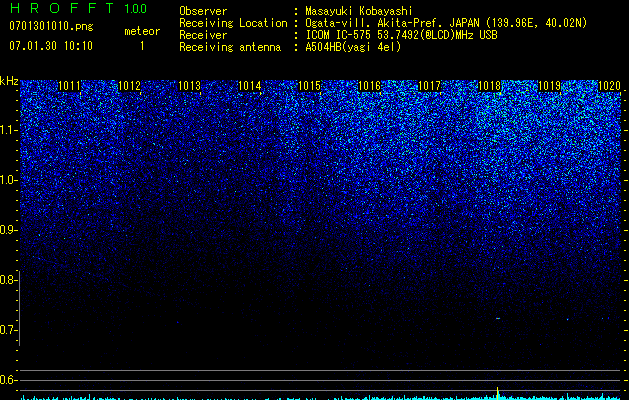This screenshot has height=400, width=629.
Task: Click time marker 1017
Action: [429, 86]
